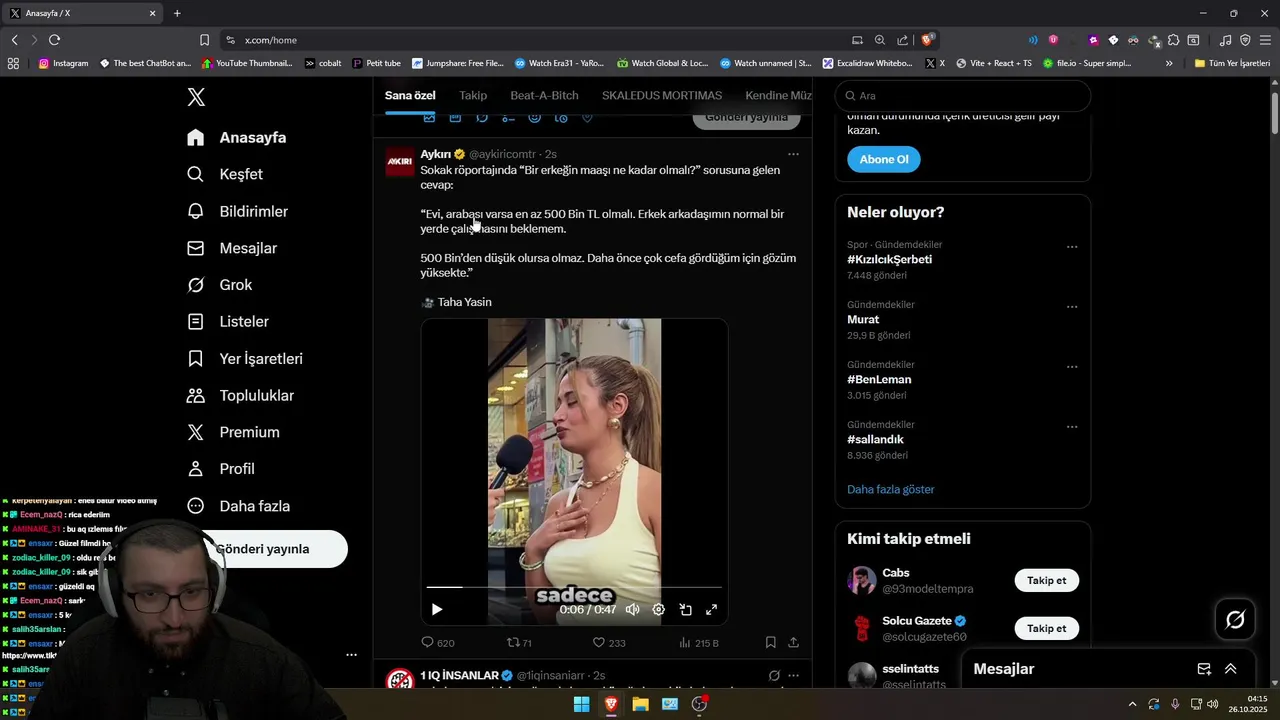Open video settings gear icon
The height and width of the screenshot is (720, 1280).
pos(659,609)
